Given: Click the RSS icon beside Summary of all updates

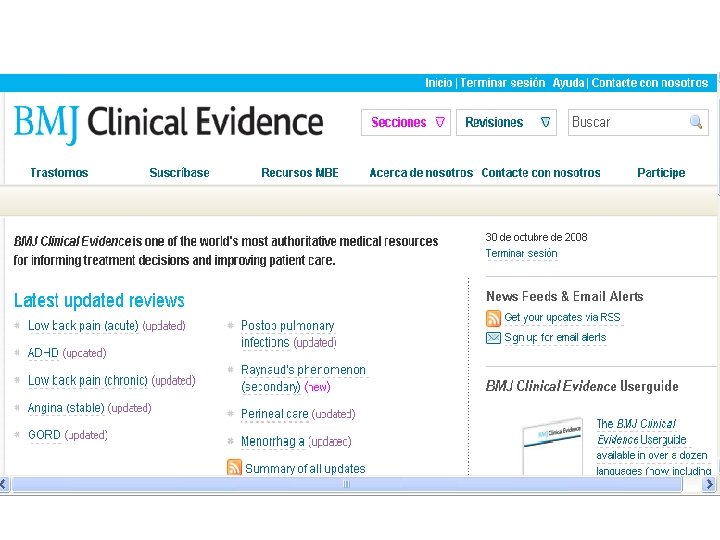Looking at the screenshot, I should point(234,467).
